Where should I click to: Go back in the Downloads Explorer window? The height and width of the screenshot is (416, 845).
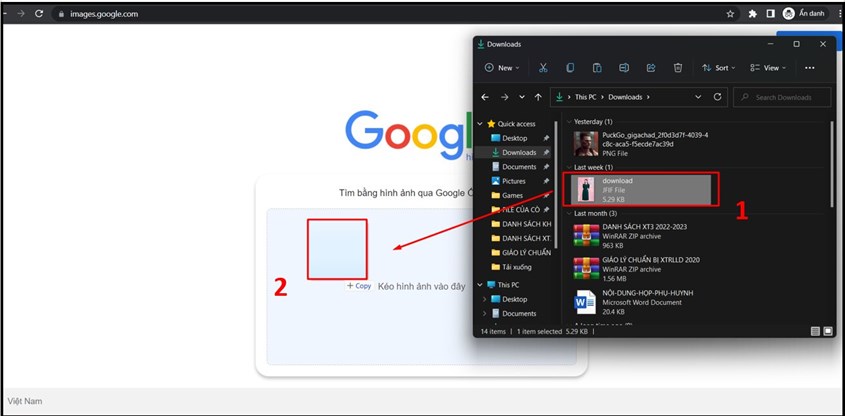click(485, 97)
